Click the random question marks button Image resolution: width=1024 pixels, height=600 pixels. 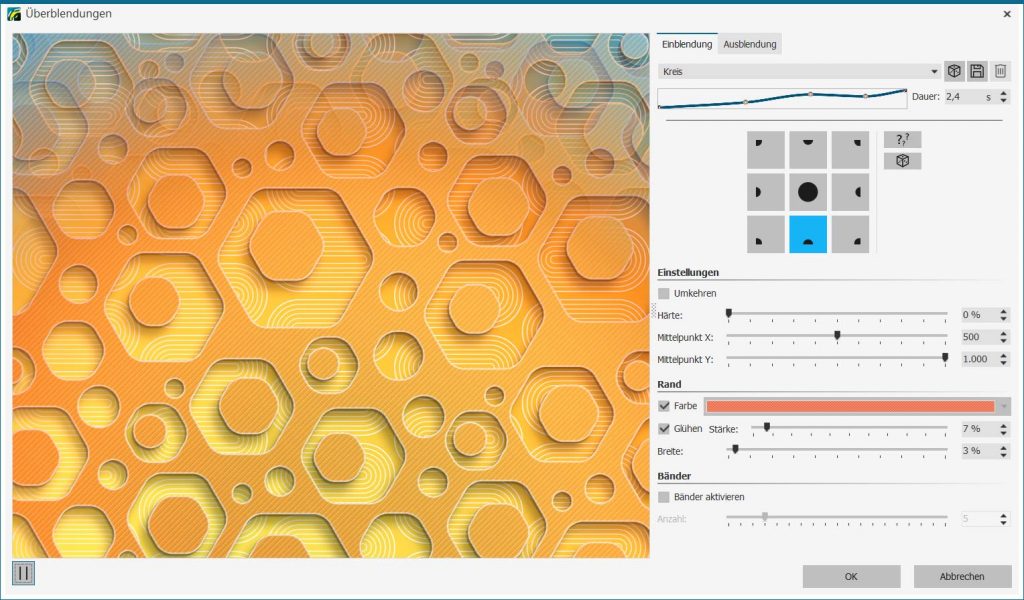pos(902,140)
